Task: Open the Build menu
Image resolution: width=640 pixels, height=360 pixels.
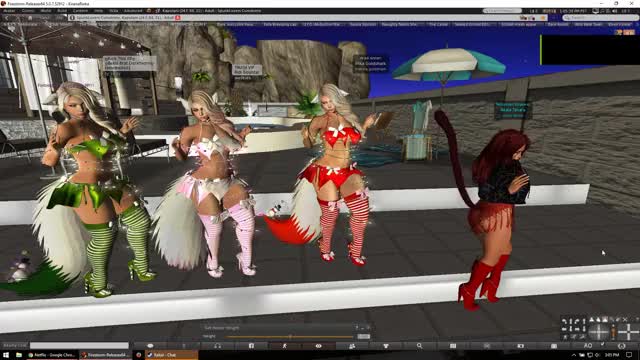Action: pyautogui.click(x=62, y=11)
